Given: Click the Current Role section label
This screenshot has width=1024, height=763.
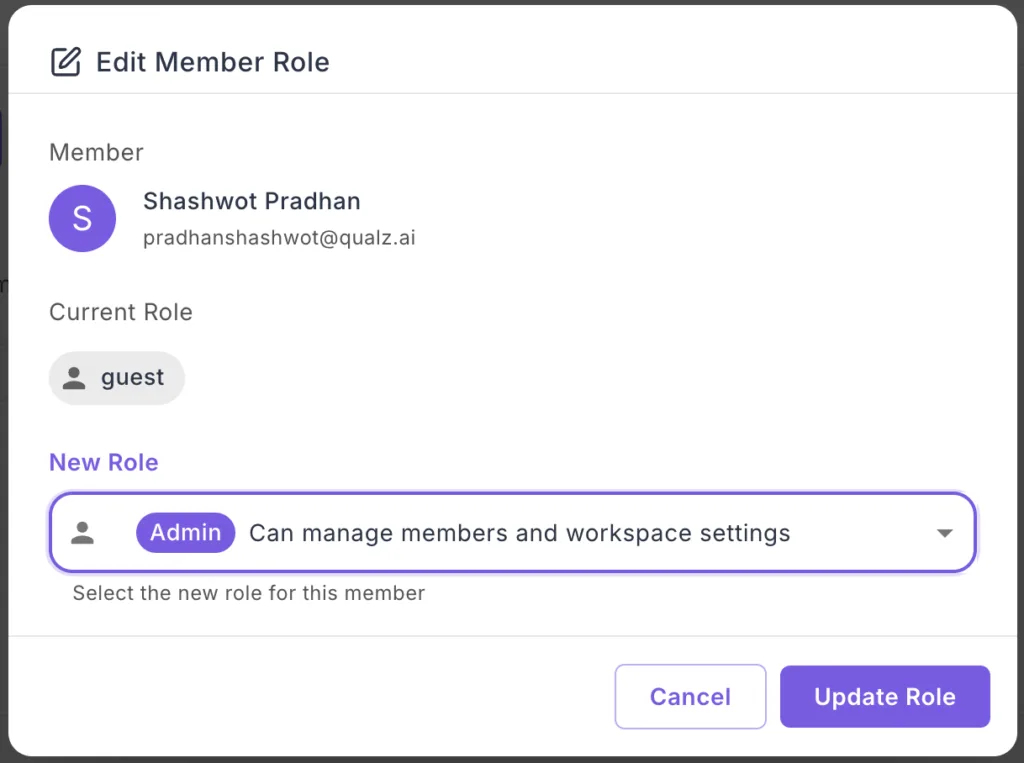Looking at the screenshot, I should 121,312.
